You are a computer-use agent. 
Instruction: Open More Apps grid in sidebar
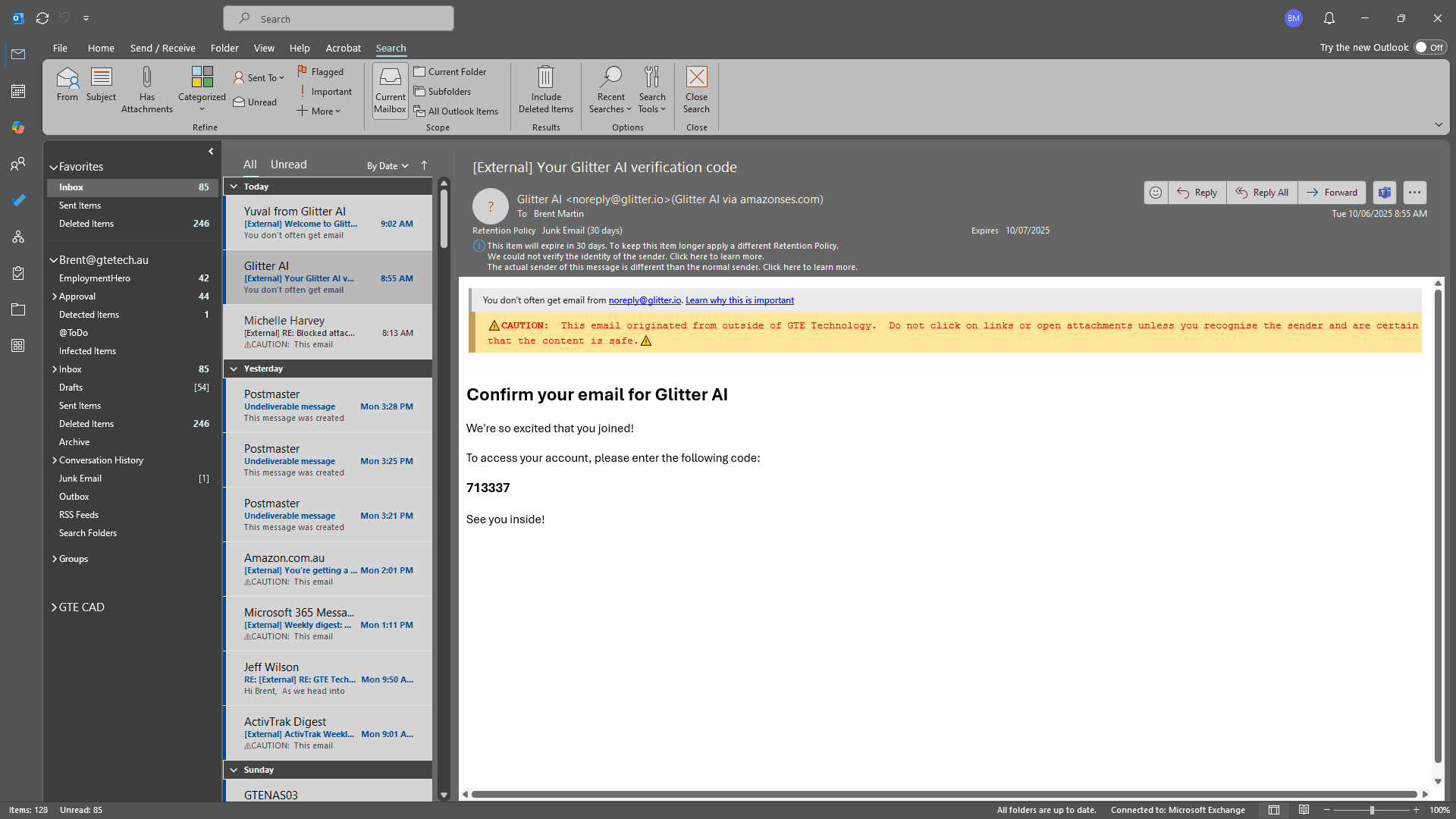pyautogui.click(x=18, y=346)
